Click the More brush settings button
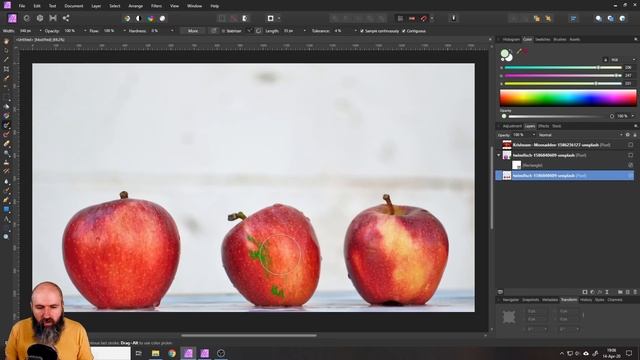The image size is (640, 360). click(193, 31)
